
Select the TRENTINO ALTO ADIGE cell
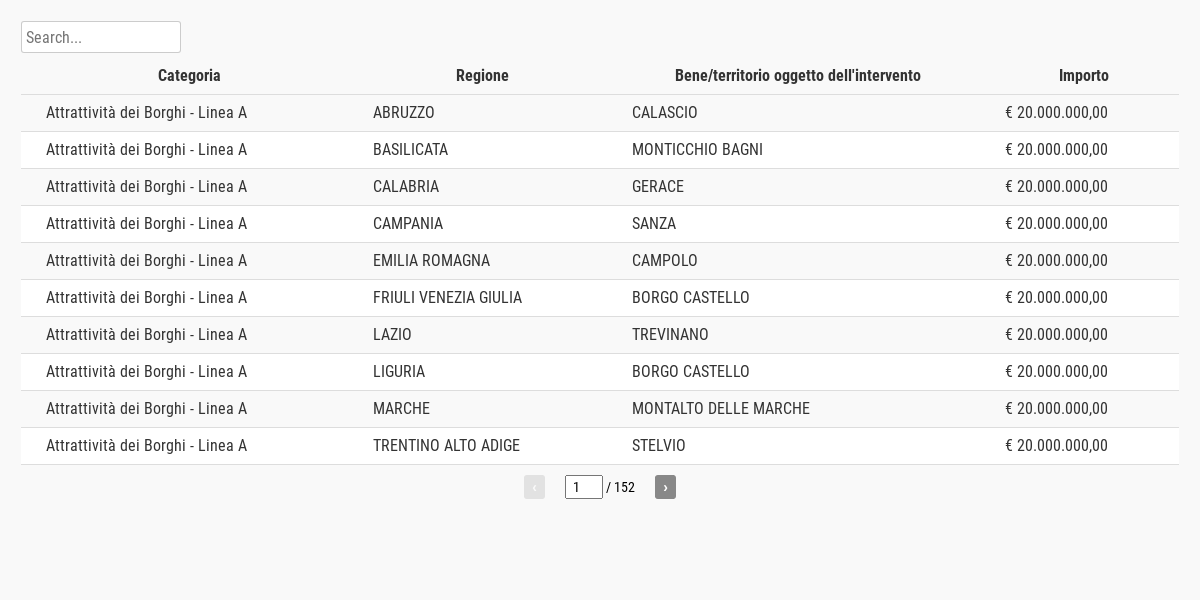pos(446,446)
